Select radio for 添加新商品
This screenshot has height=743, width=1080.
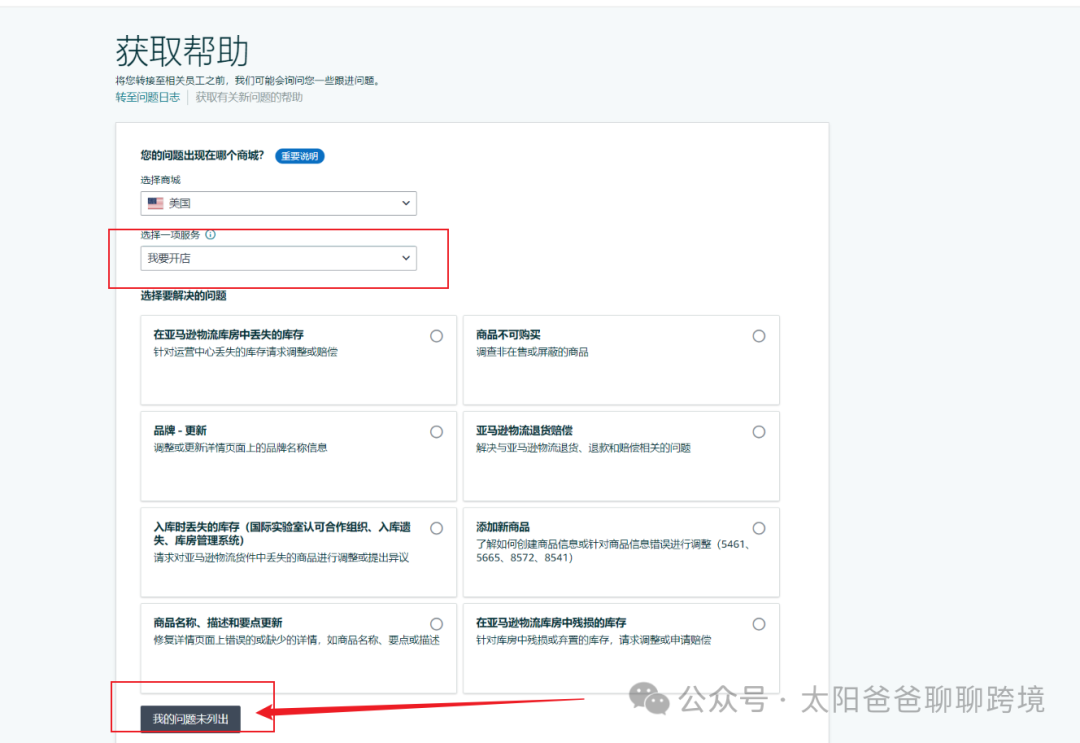(x=759, y=528)
